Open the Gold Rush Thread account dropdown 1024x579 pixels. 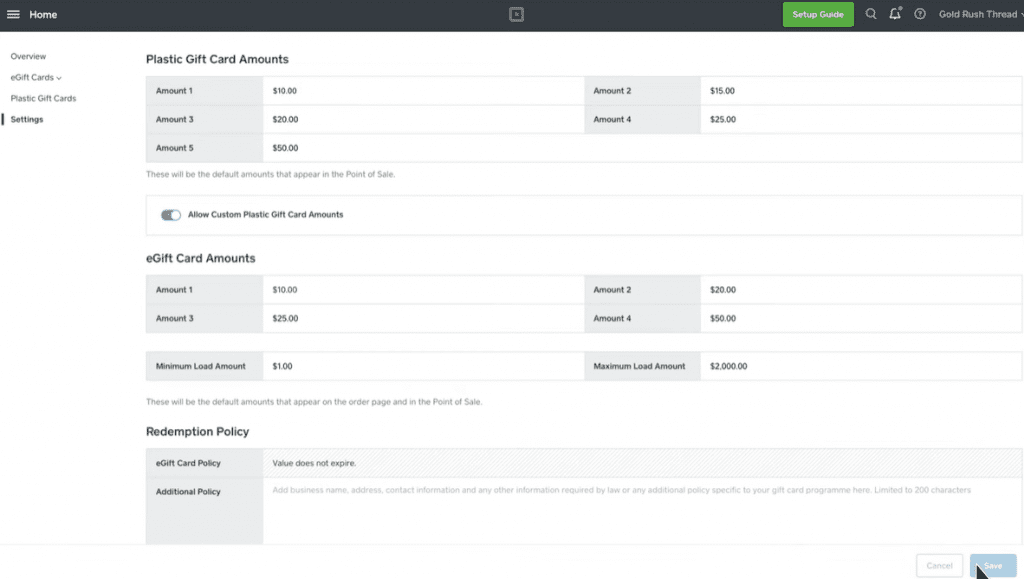[x=977, y=14]
